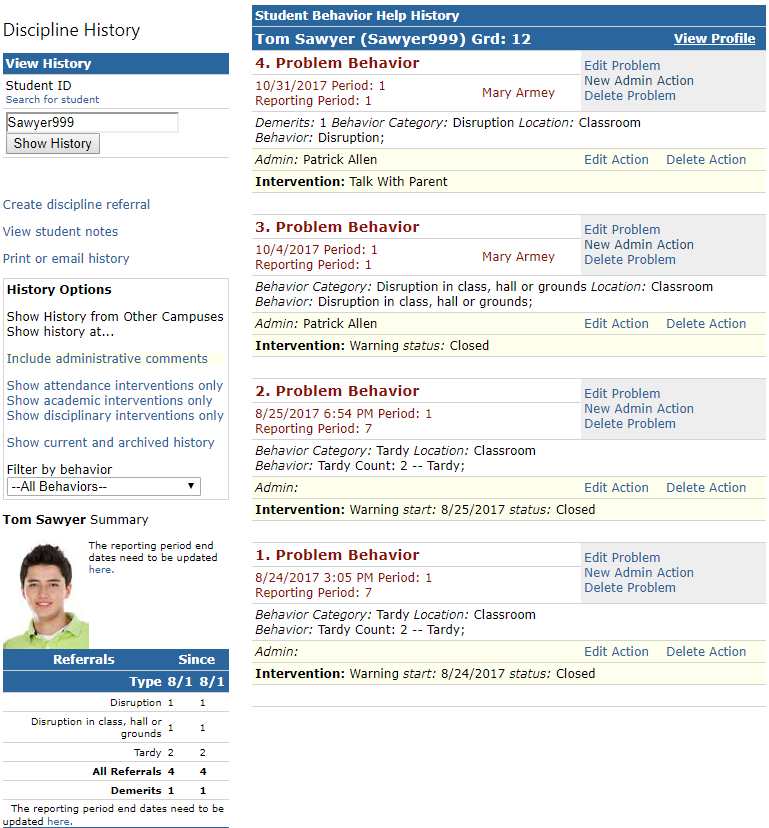Image resolution: width=769 pixels, height=828 pixels.
Task: Click 'here' link beside student photo
Action: 101,570
